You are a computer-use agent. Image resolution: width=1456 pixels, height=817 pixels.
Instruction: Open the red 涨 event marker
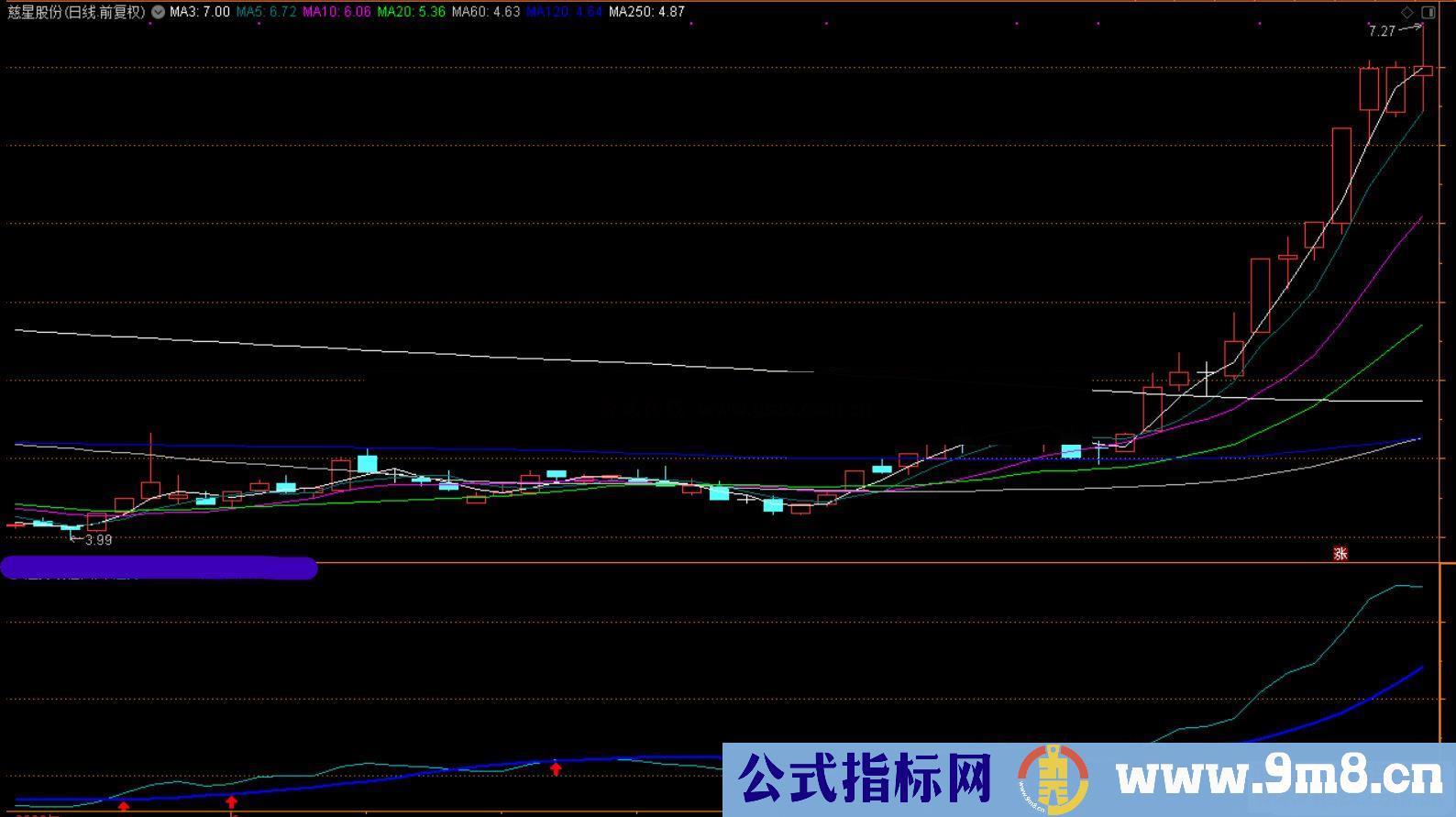pyautogui.click(x=1340, y=553)
